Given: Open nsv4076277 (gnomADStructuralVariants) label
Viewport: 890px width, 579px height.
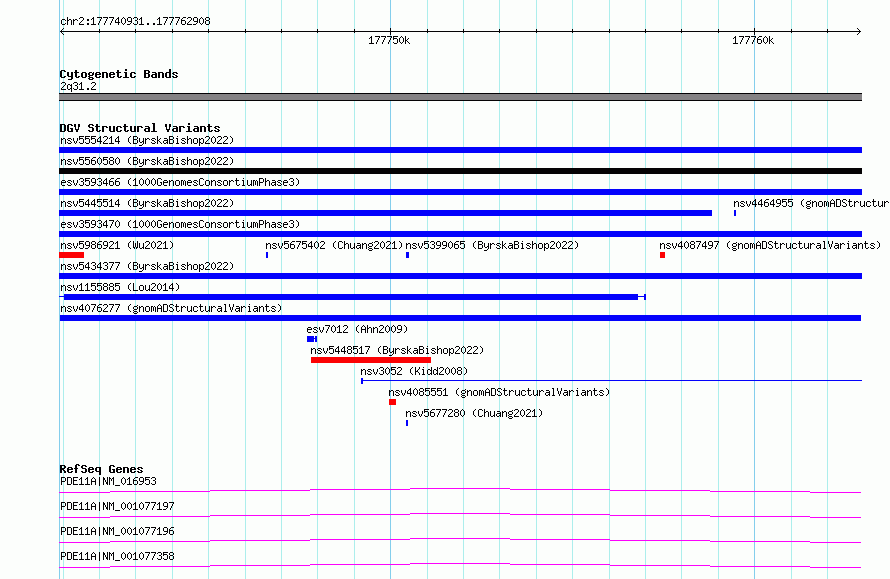Looking at the screenshot, I should (171, 308).
